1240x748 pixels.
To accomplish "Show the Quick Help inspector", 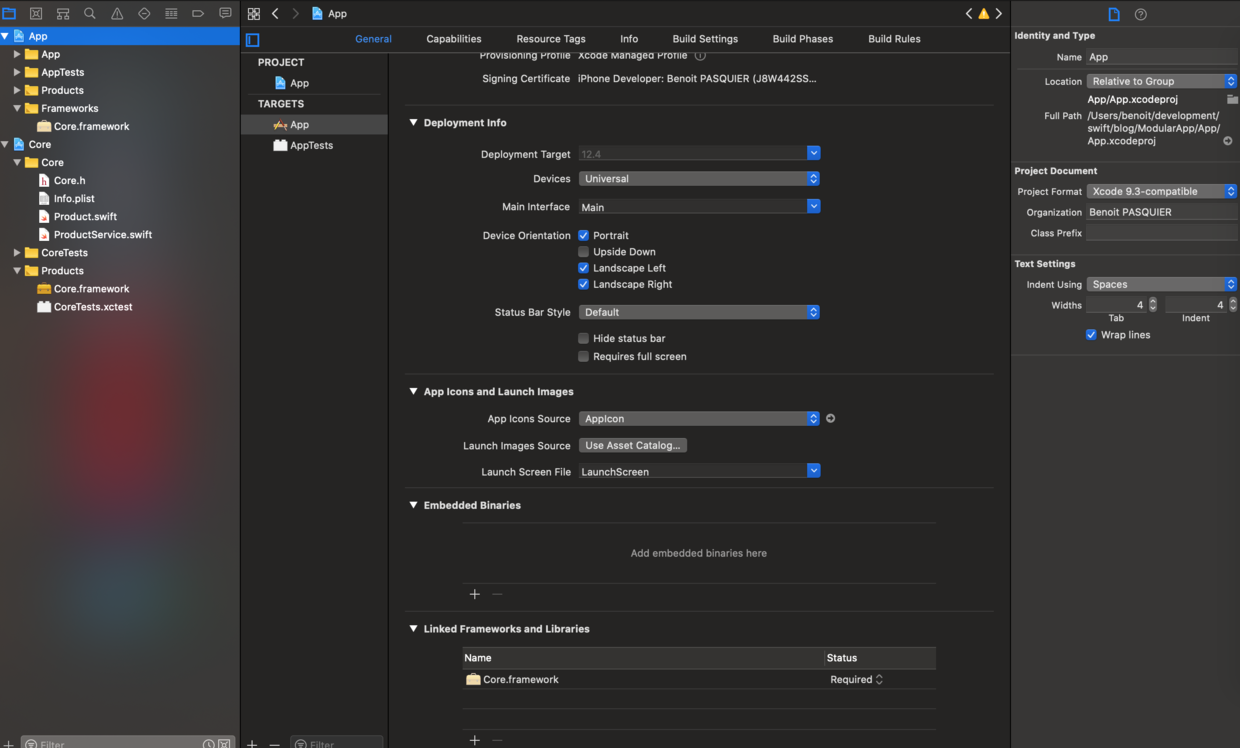I will tap(1141, 14).
